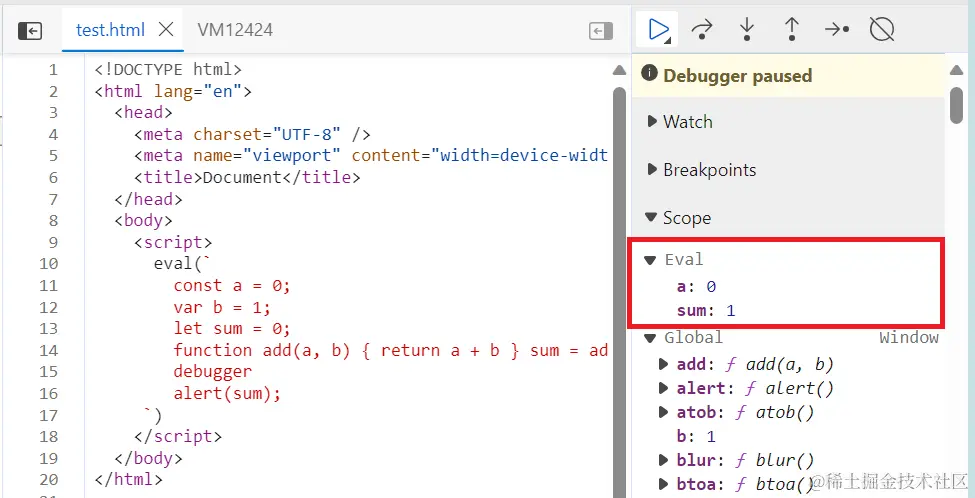Close the test.html tab
Viewport: 975px width, 498px height.
pos(165,29)
